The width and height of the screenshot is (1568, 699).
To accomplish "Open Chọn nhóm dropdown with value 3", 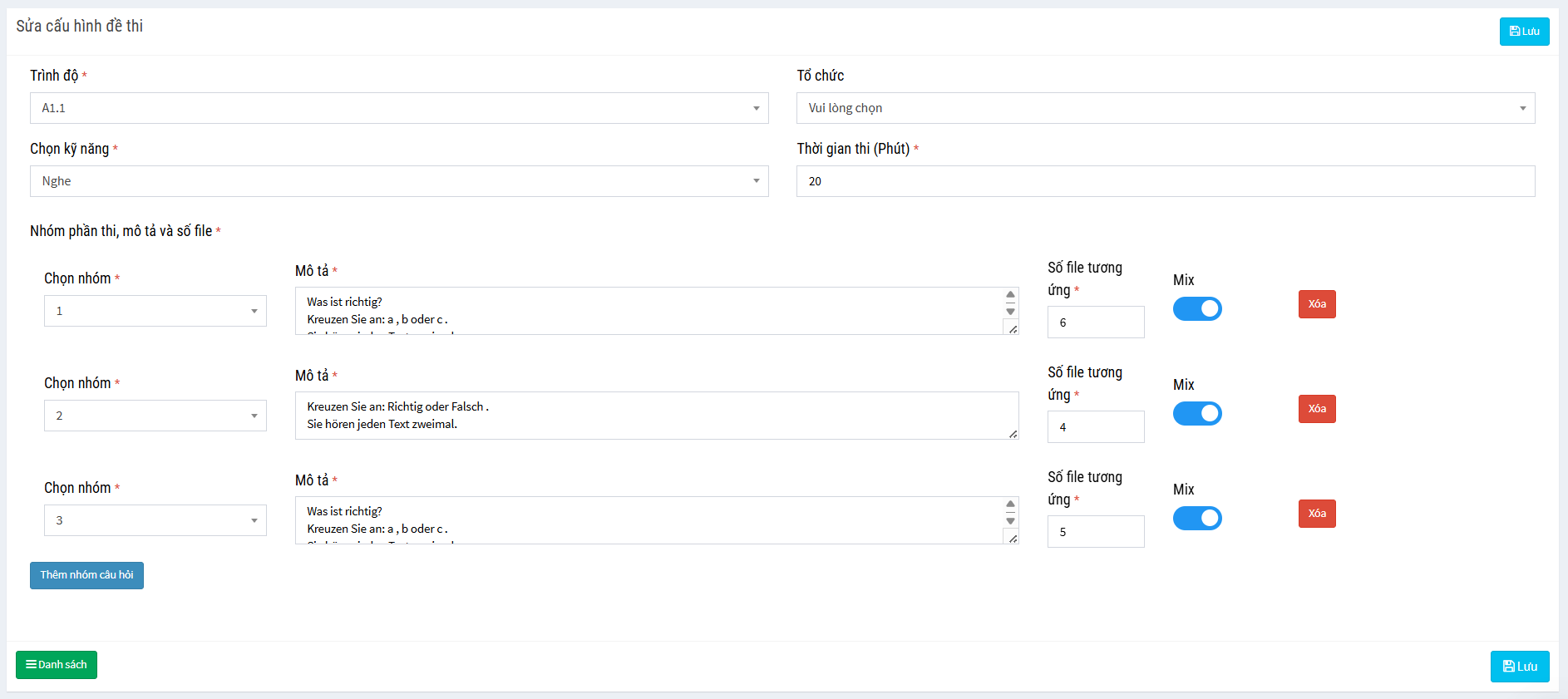I will (155, 520).
